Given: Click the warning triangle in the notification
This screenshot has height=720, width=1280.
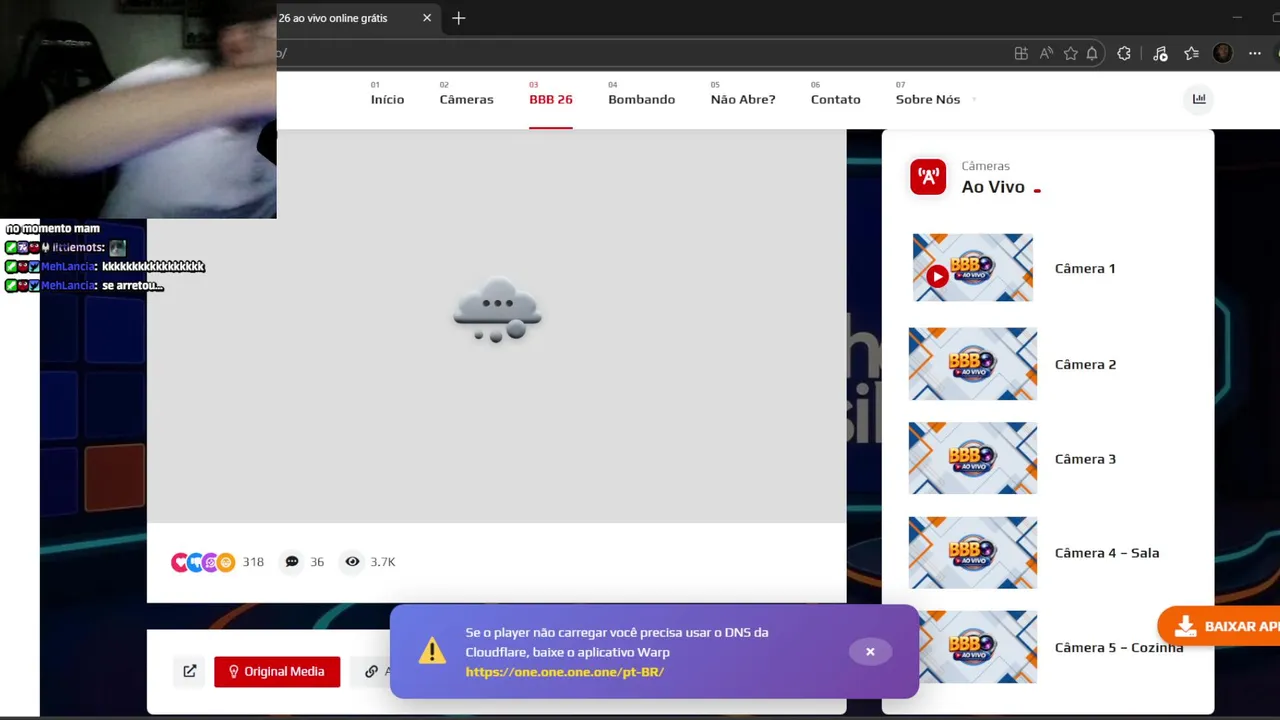Looking at the screenshot, I should (x=432, y=652).
